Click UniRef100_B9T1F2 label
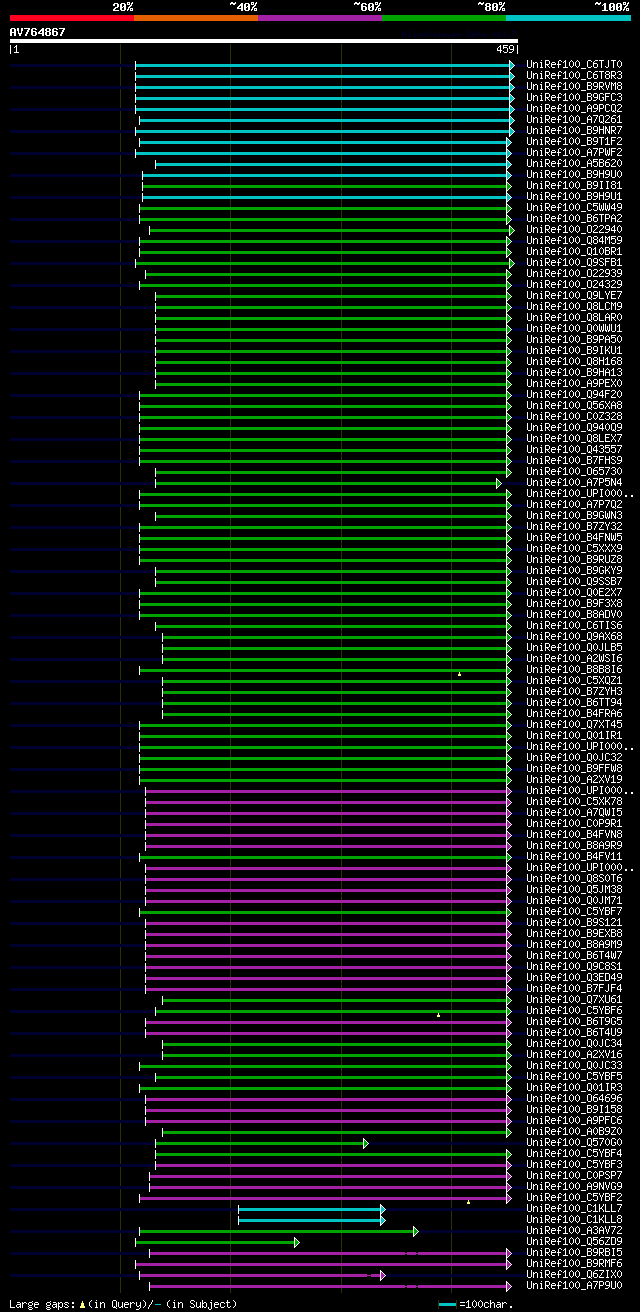 [x=574, y=142]
